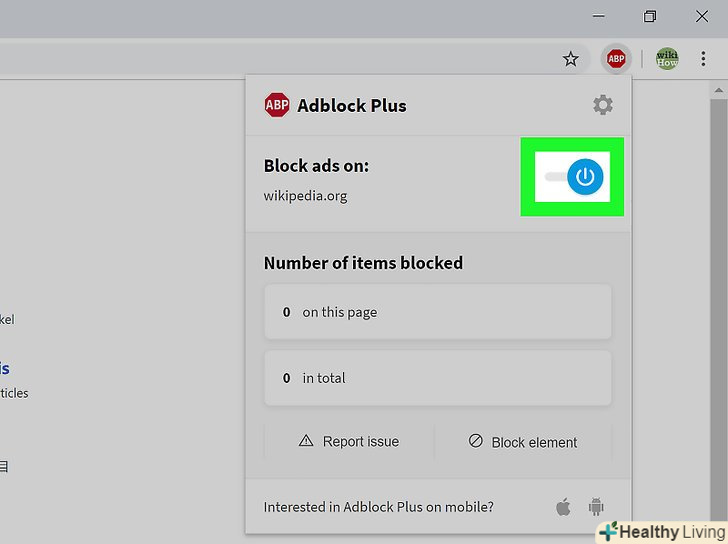Viewport: 728px width, 544px height.
Task: Click the Report issue button
Action: point(349,441)
